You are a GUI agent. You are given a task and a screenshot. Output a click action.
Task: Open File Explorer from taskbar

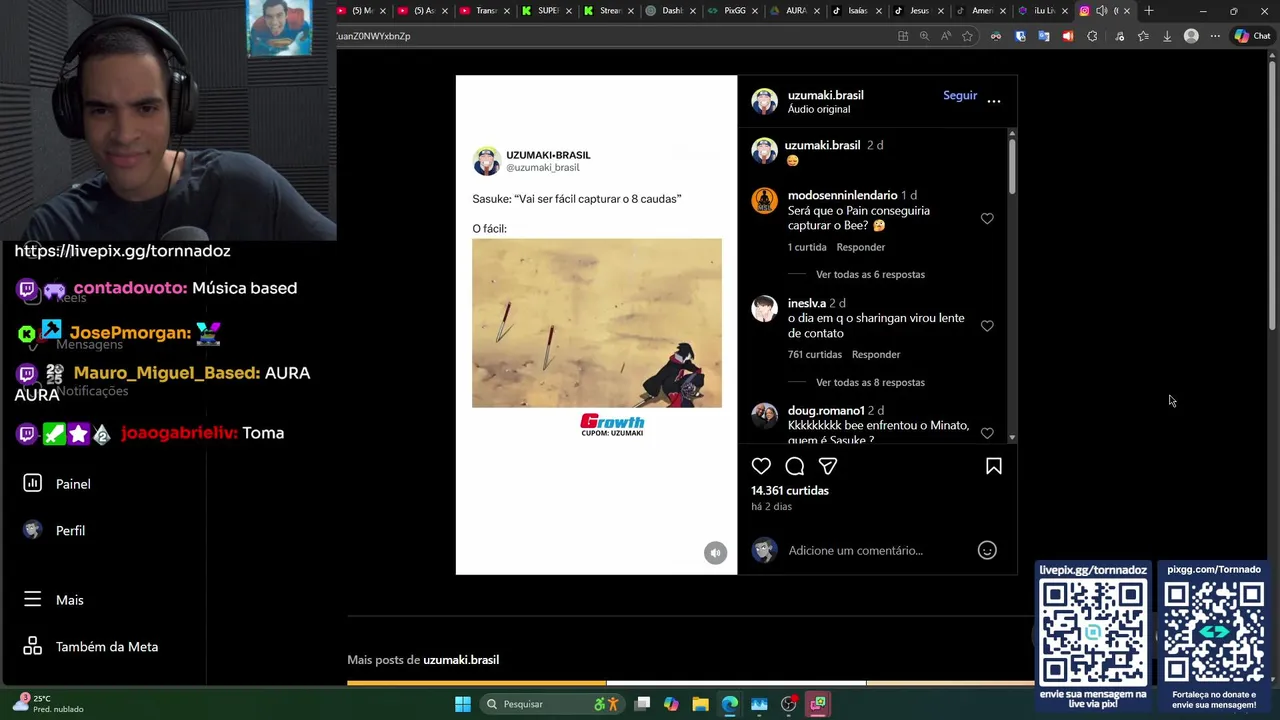pyautogui.click(x=700, y=704)
